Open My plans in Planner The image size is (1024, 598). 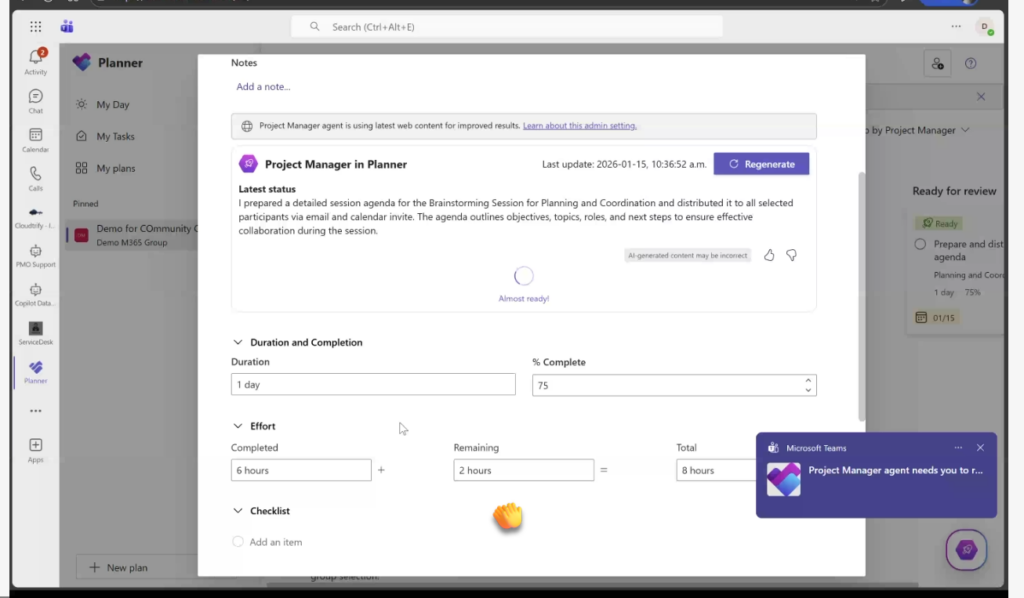(x=116, y=168)
